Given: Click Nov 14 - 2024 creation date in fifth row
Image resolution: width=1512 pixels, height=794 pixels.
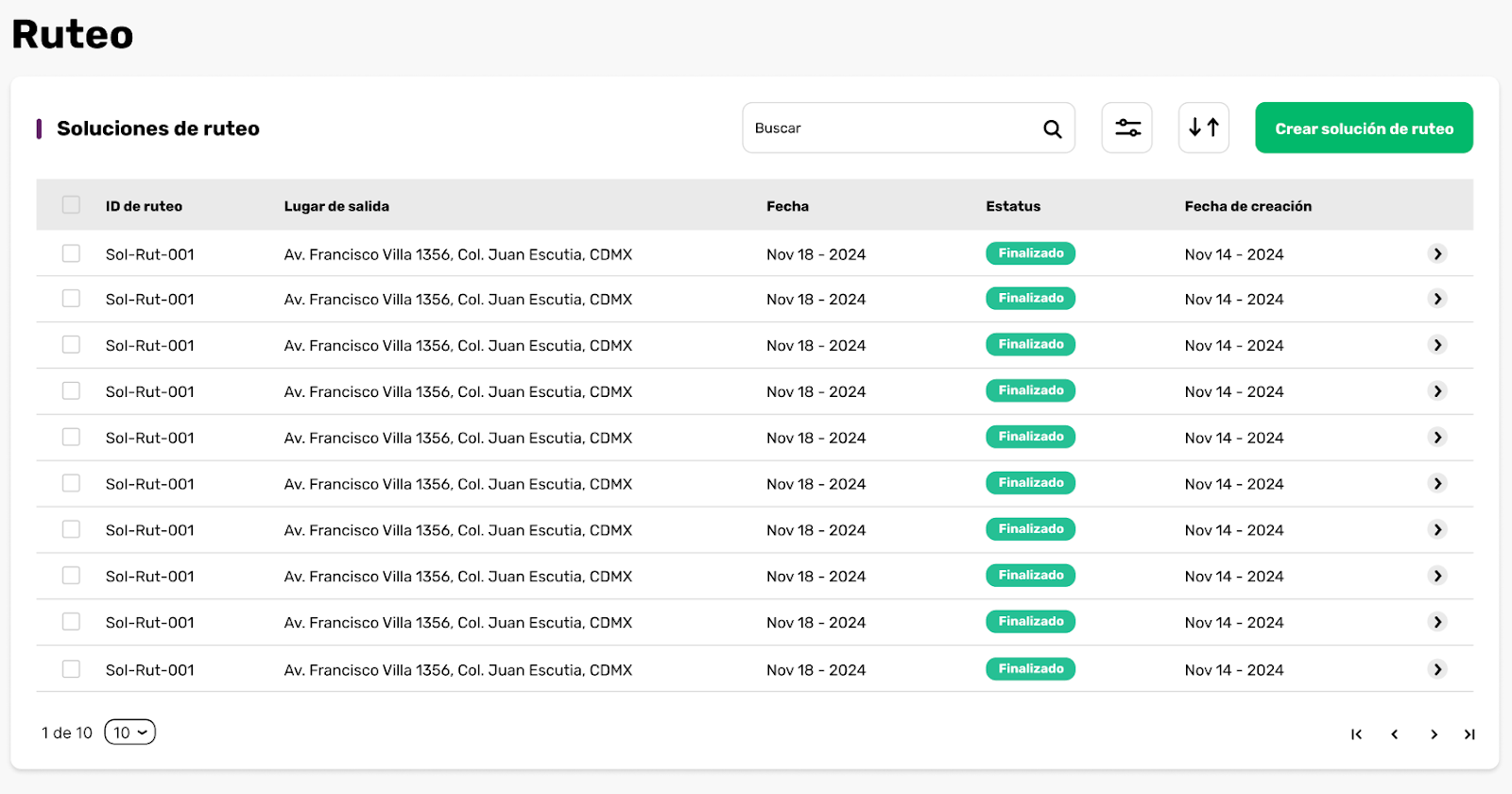Looking at the screenshot, I should (x=1234, y=439).
